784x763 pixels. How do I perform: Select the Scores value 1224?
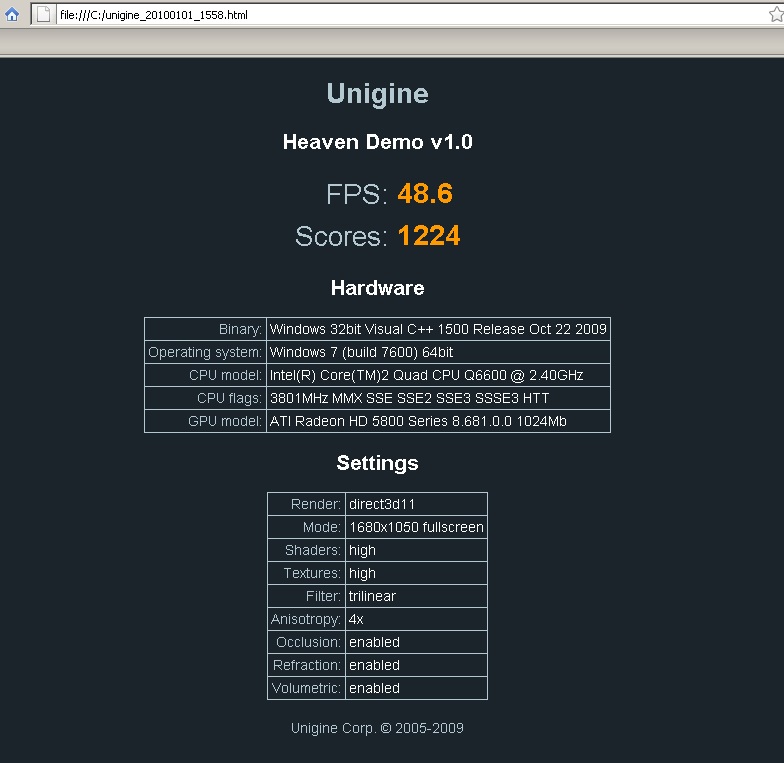click(428, 236)
